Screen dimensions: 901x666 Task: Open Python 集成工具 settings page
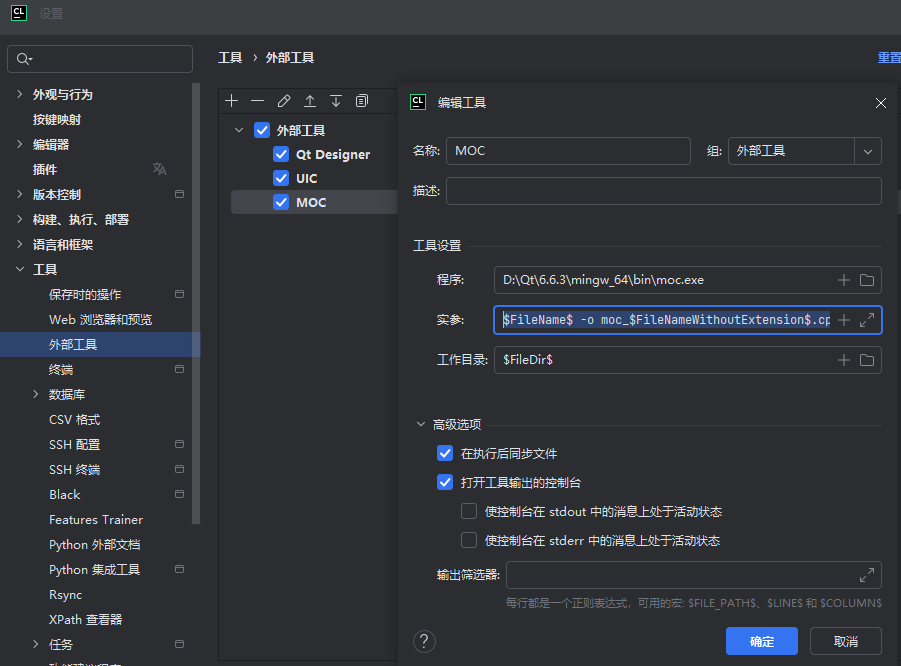pyautogui.click(x=94, y=569)
